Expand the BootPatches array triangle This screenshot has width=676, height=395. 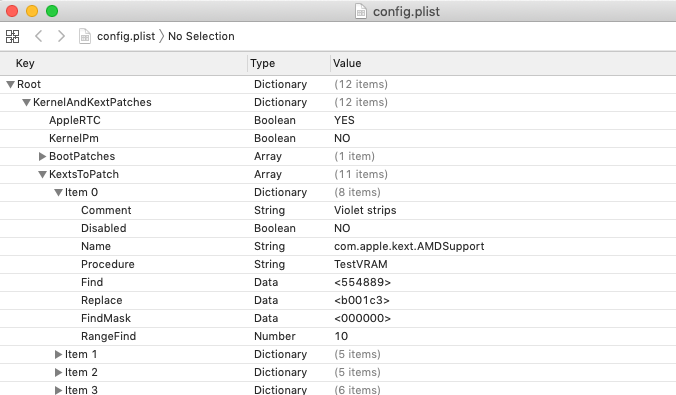point(42,157)
